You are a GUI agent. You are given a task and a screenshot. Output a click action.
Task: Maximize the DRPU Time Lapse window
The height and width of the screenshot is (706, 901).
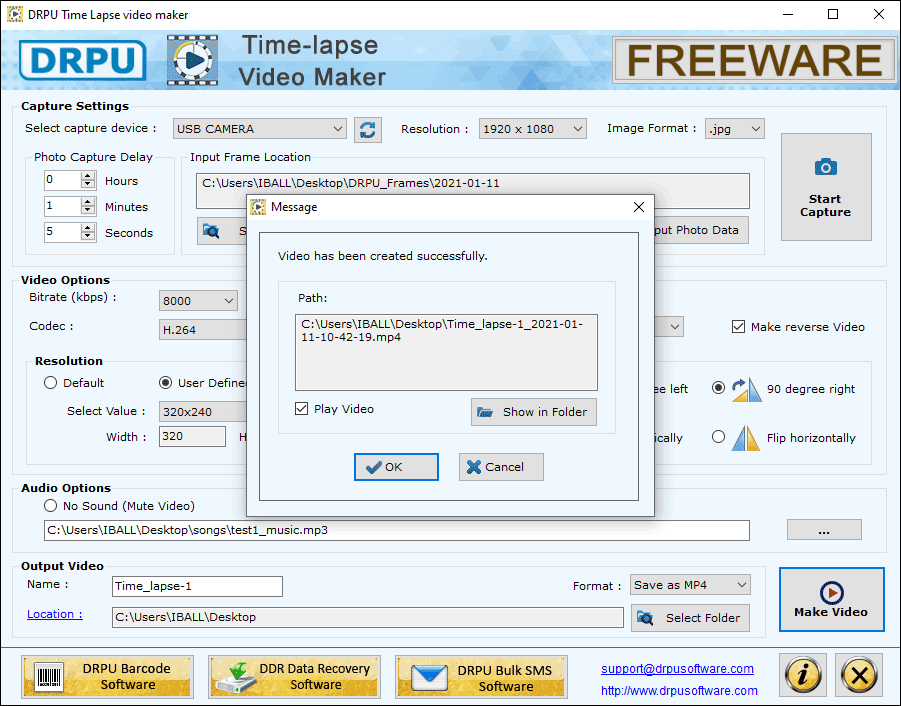coord(833,14)
